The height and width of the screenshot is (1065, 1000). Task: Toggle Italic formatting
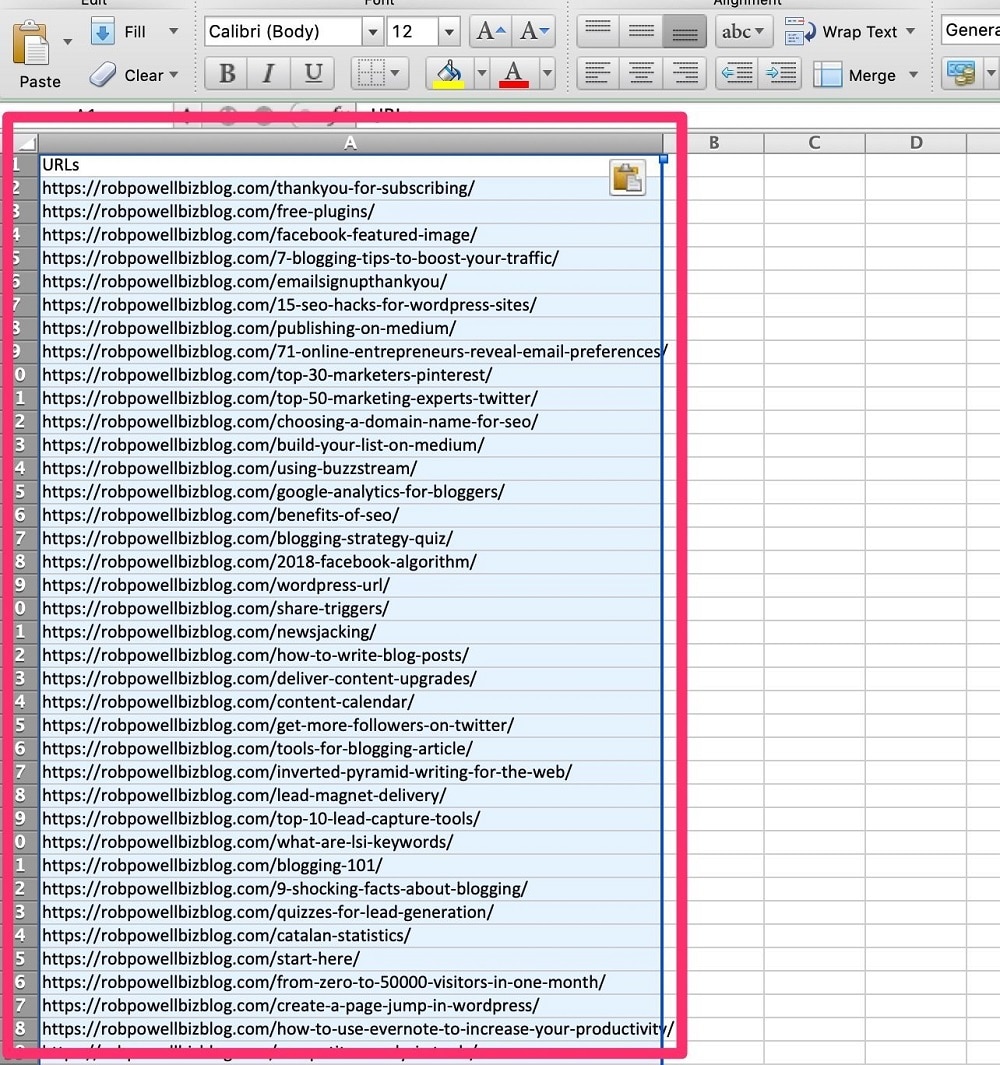coord(269,73)
